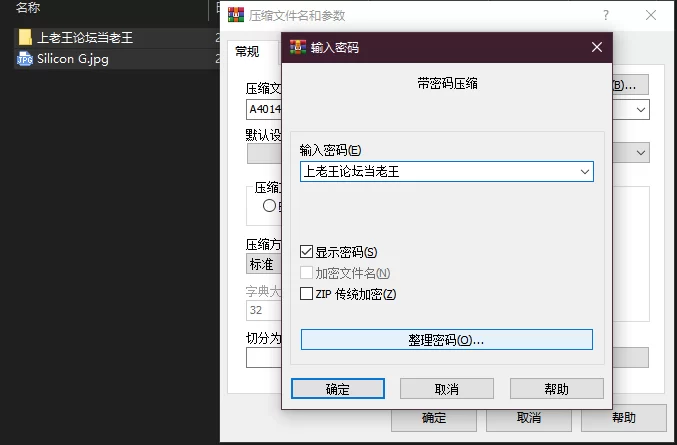This screenshot has width=677, height=445.
Task: Click the ? help button in title bar
Action: pos(606,15)
